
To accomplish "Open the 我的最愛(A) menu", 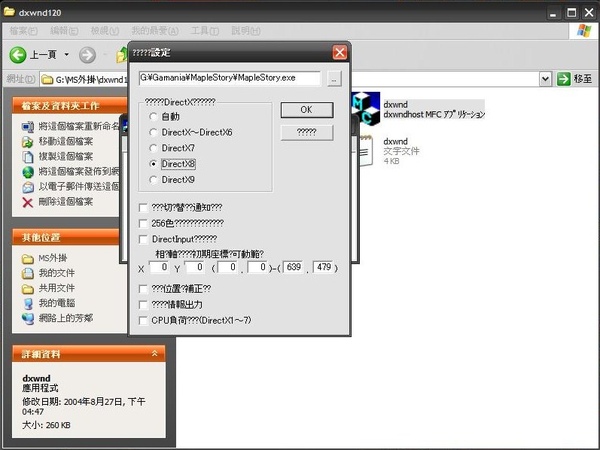I will coord(155,31).
